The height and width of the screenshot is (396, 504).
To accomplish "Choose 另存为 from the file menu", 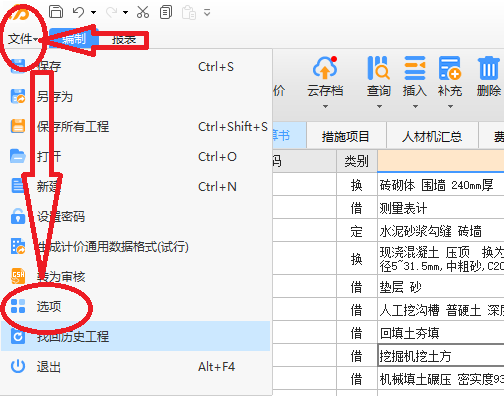I will (x=135, y=97).
